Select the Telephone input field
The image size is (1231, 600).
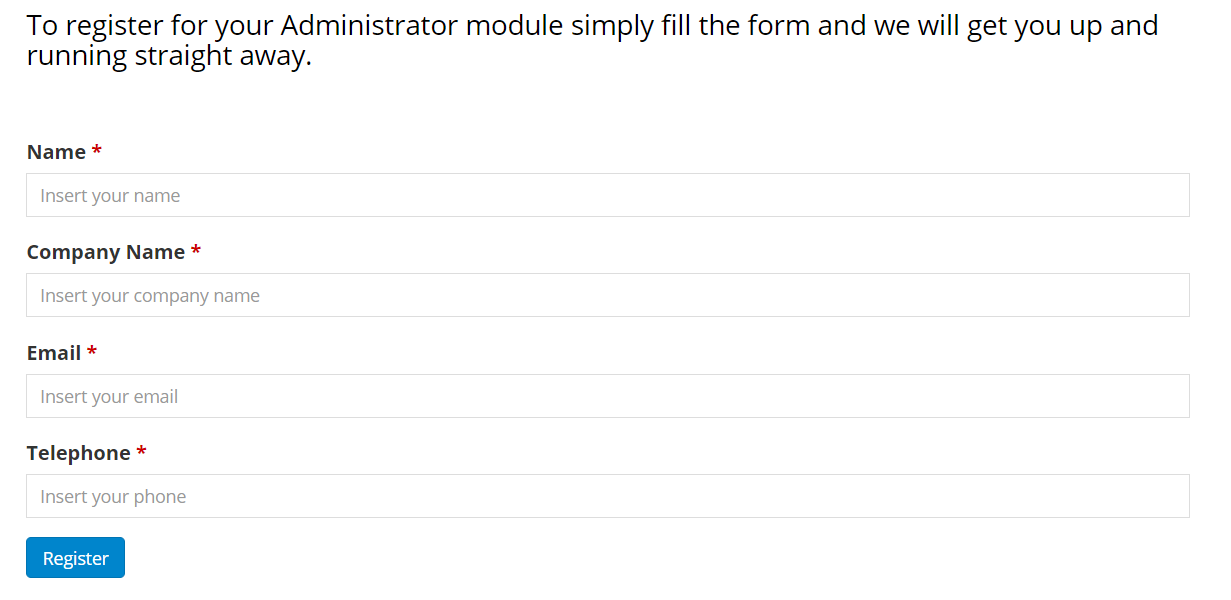[x=608, y=496]
